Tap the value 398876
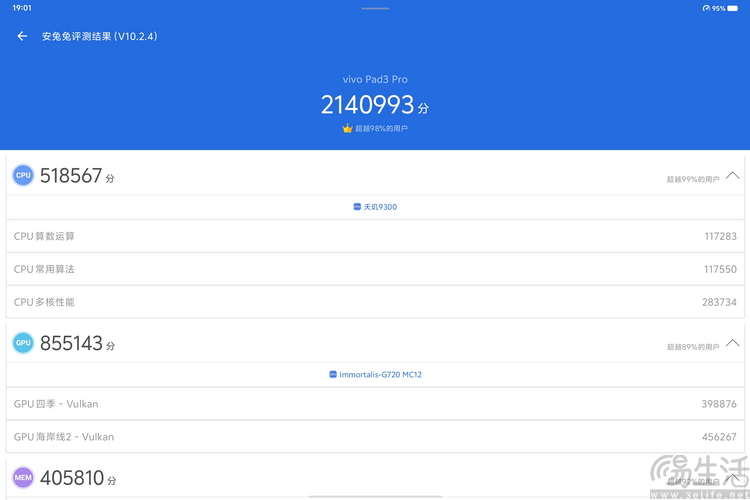750x500 pixels. click(x=719, y=404)
